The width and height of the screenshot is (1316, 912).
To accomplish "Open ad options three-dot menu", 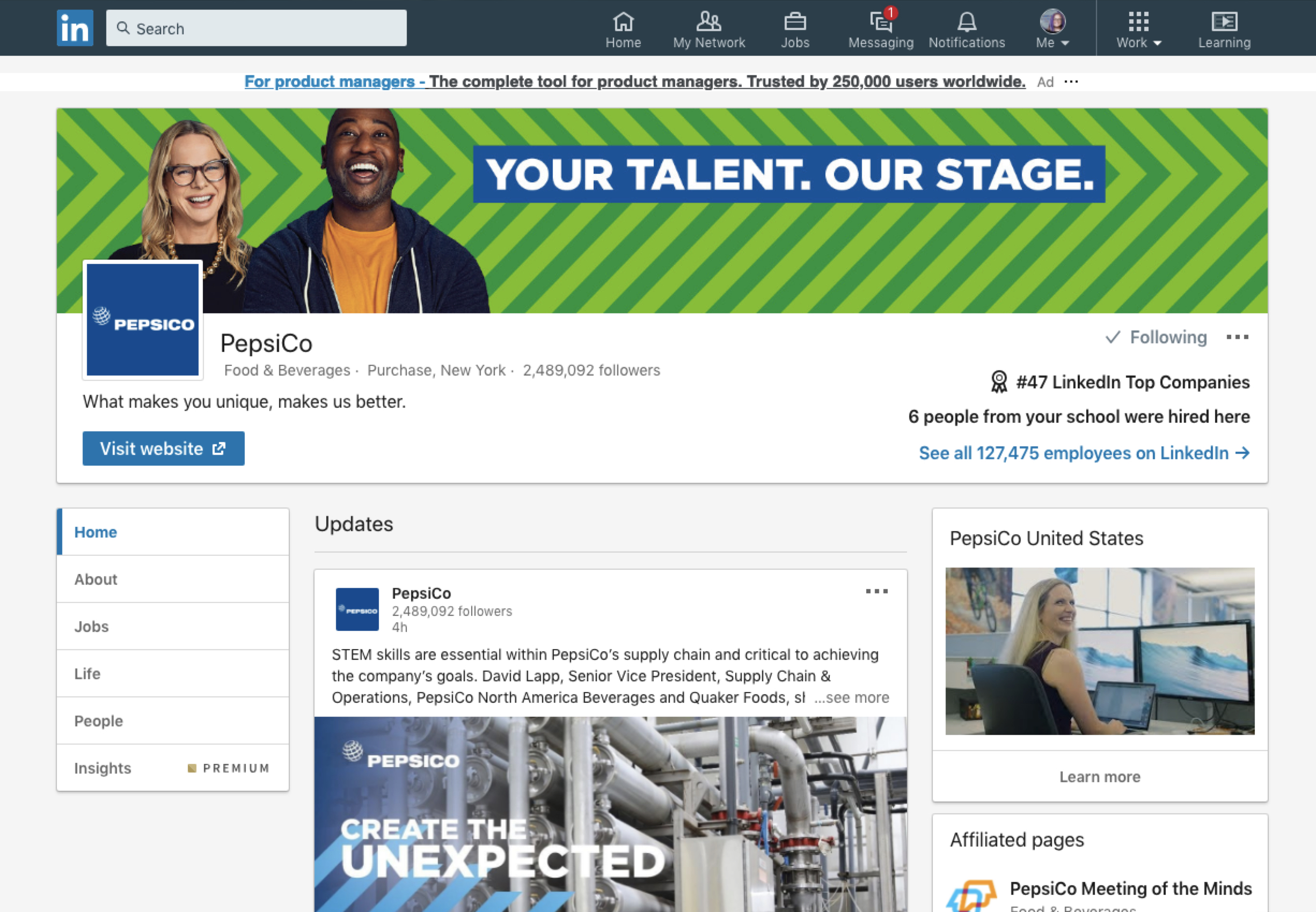I will pyautogui.click(x=1071, y=82).
